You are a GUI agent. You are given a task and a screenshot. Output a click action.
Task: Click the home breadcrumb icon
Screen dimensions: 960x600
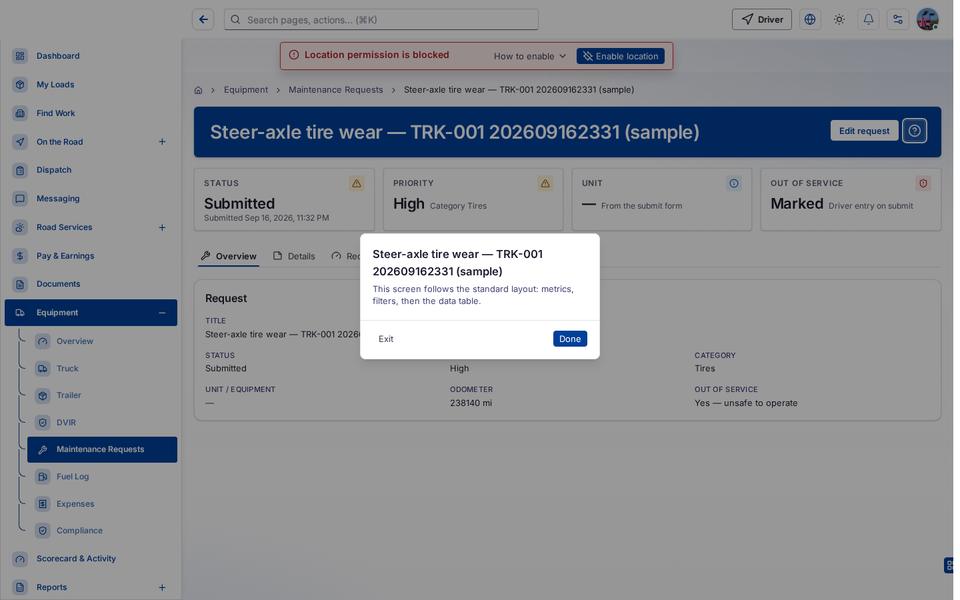coord(198,90)
